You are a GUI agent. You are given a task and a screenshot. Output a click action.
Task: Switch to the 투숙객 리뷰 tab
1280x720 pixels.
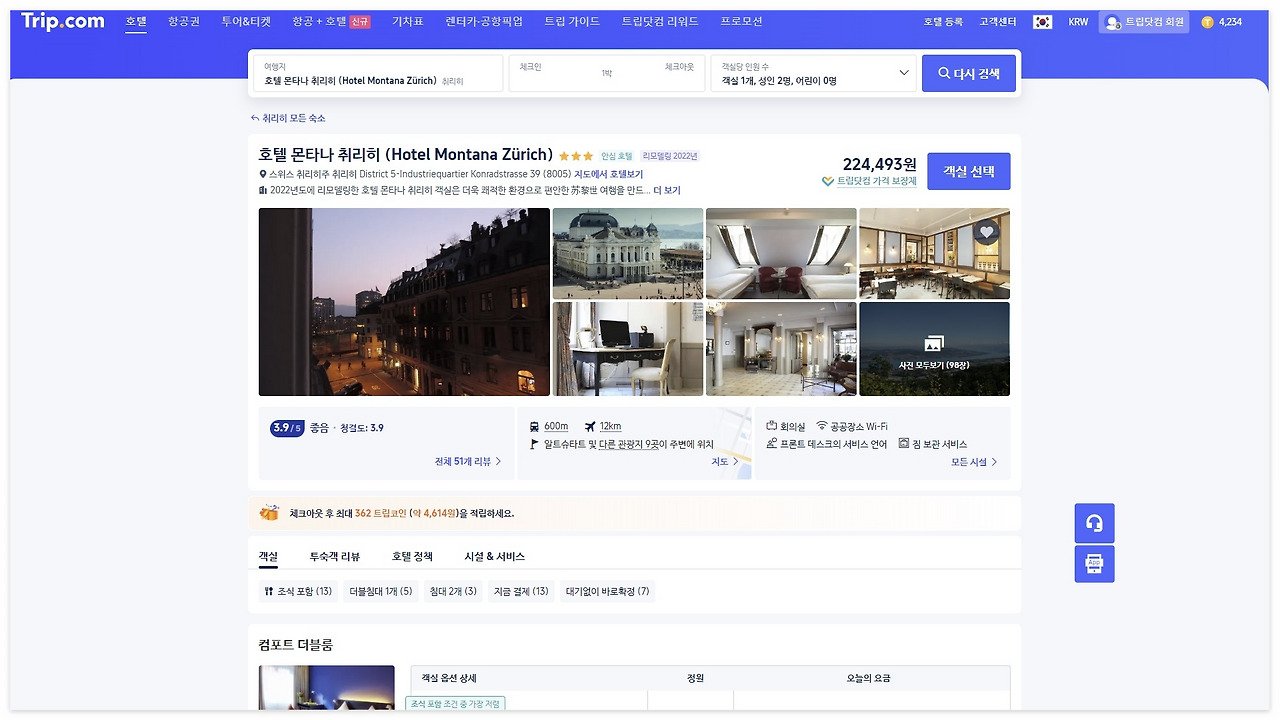(x=335, y=556)
